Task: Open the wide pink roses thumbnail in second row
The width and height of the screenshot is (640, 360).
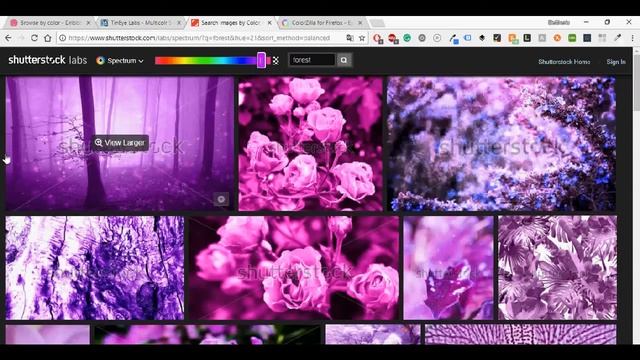Action: coord(294,268)
